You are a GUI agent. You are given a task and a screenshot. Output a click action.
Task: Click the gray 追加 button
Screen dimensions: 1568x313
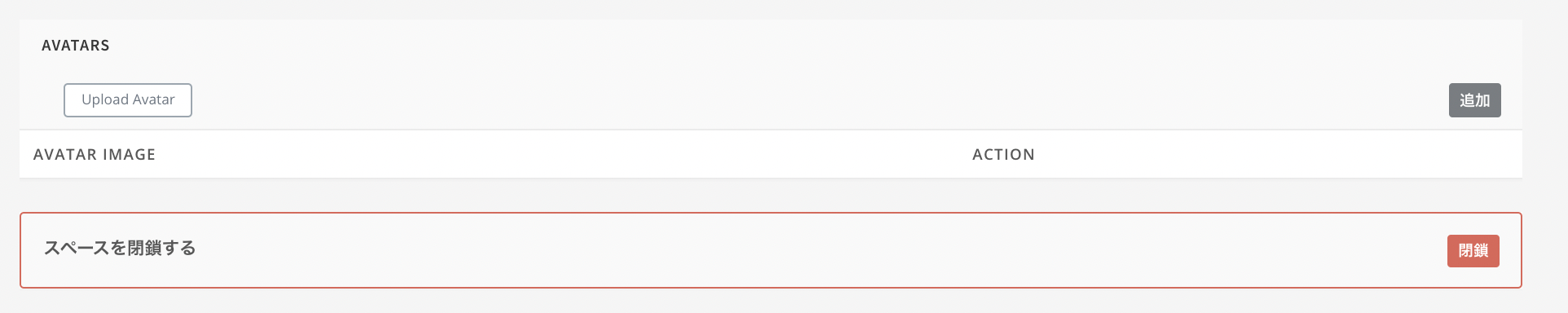1474,100
